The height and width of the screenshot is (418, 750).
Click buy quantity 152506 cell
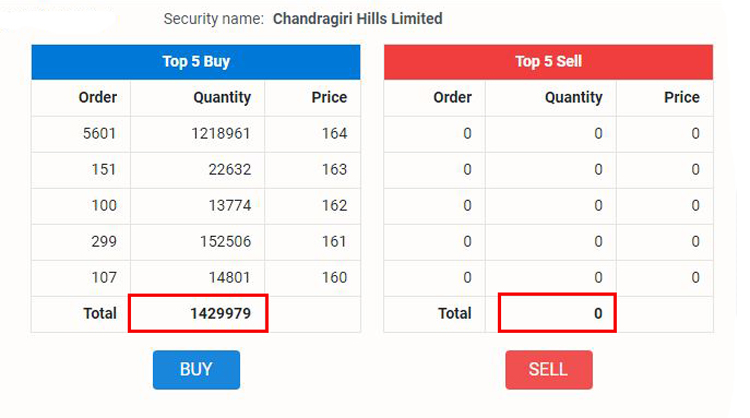[x=223, y=242]
